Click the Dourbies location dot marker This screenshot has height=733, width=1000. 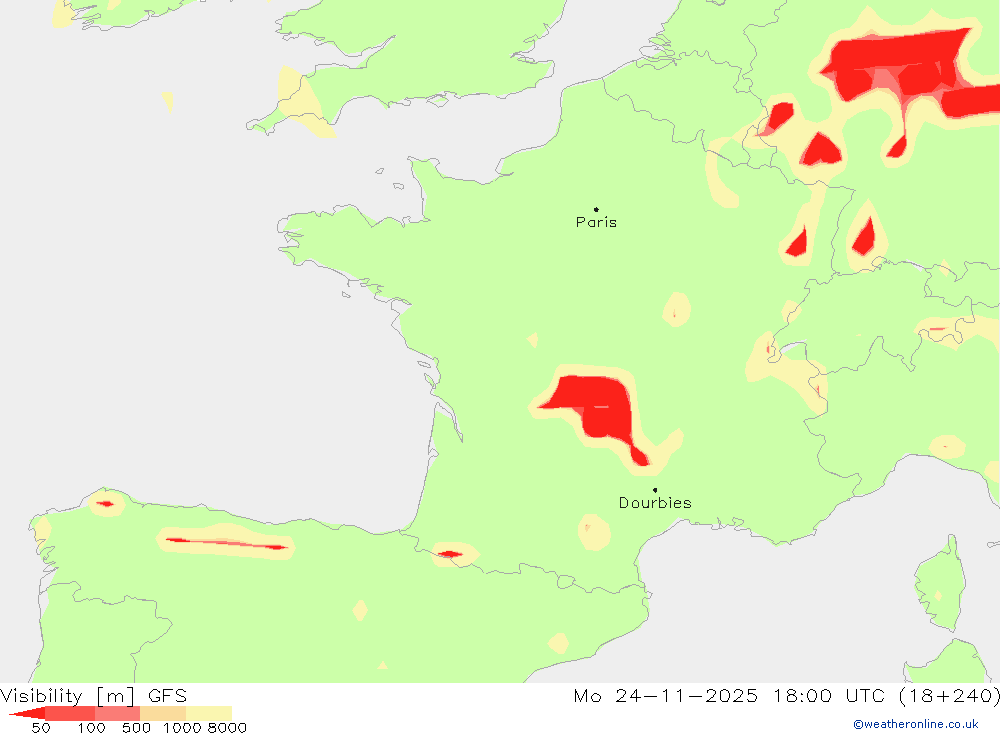click(655, 490)
